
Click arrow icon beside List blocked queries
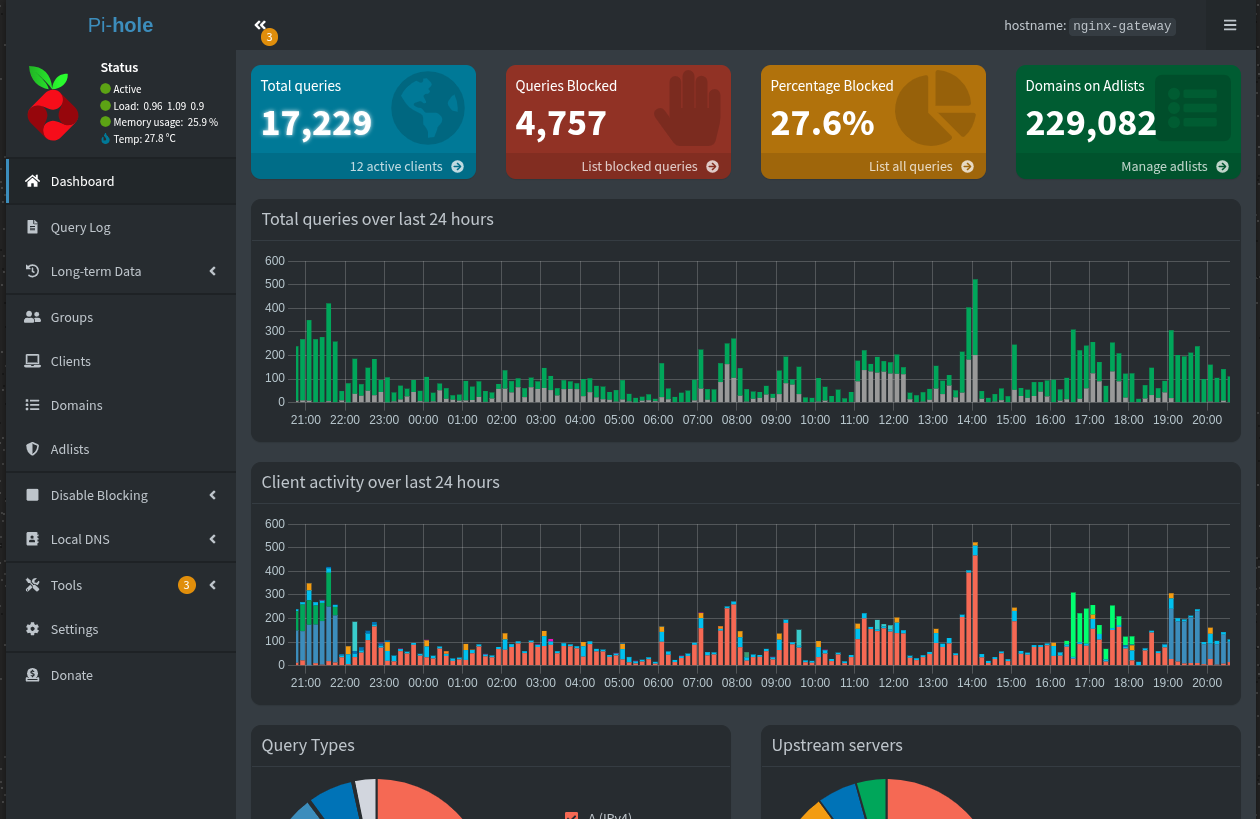pyautogui.click(x=712, y=167)
